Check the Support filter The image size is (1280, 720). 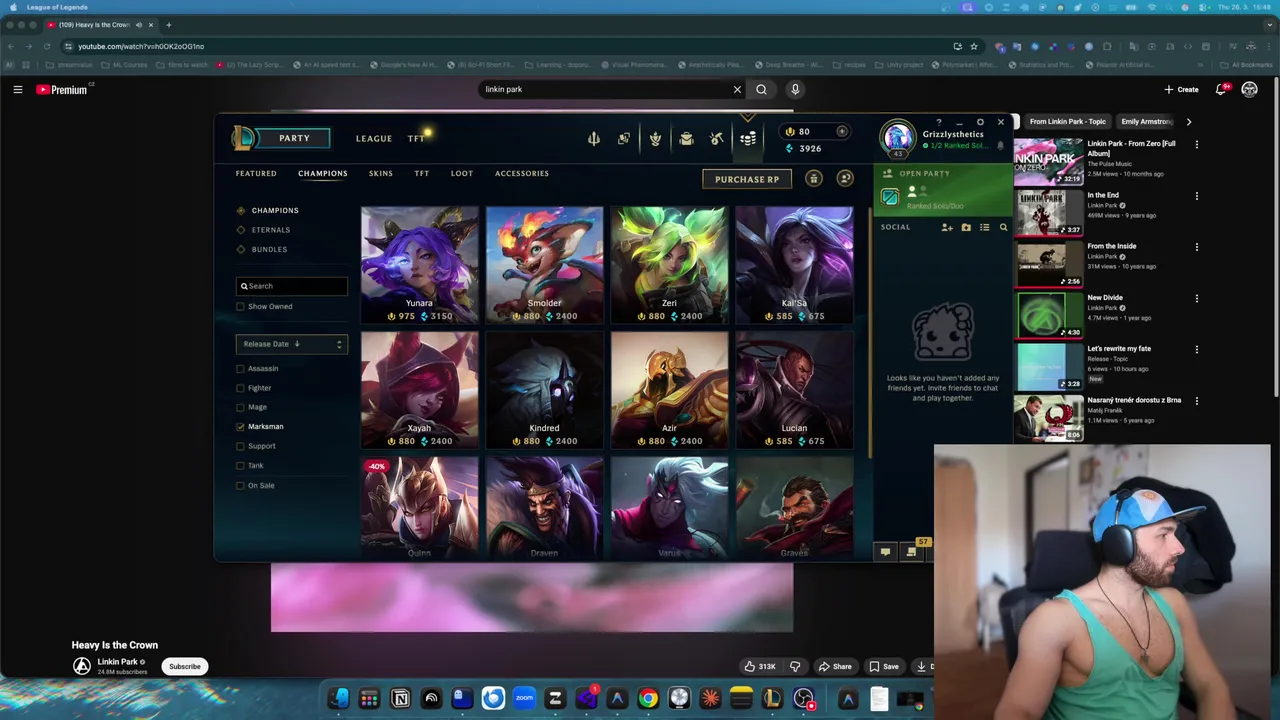pos(240,446)
